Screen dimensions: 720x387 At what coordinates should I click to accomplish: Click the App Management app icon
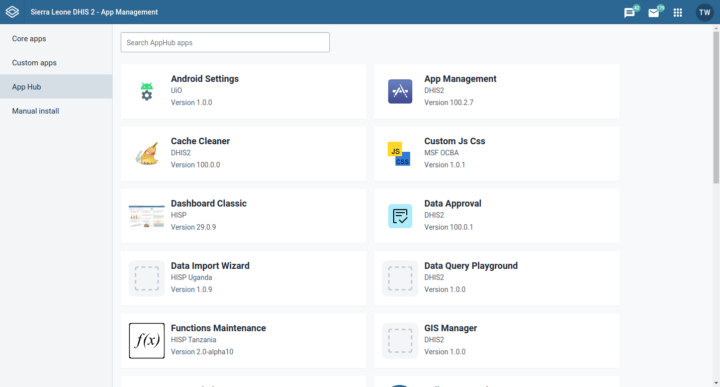[x=400, y=91]
